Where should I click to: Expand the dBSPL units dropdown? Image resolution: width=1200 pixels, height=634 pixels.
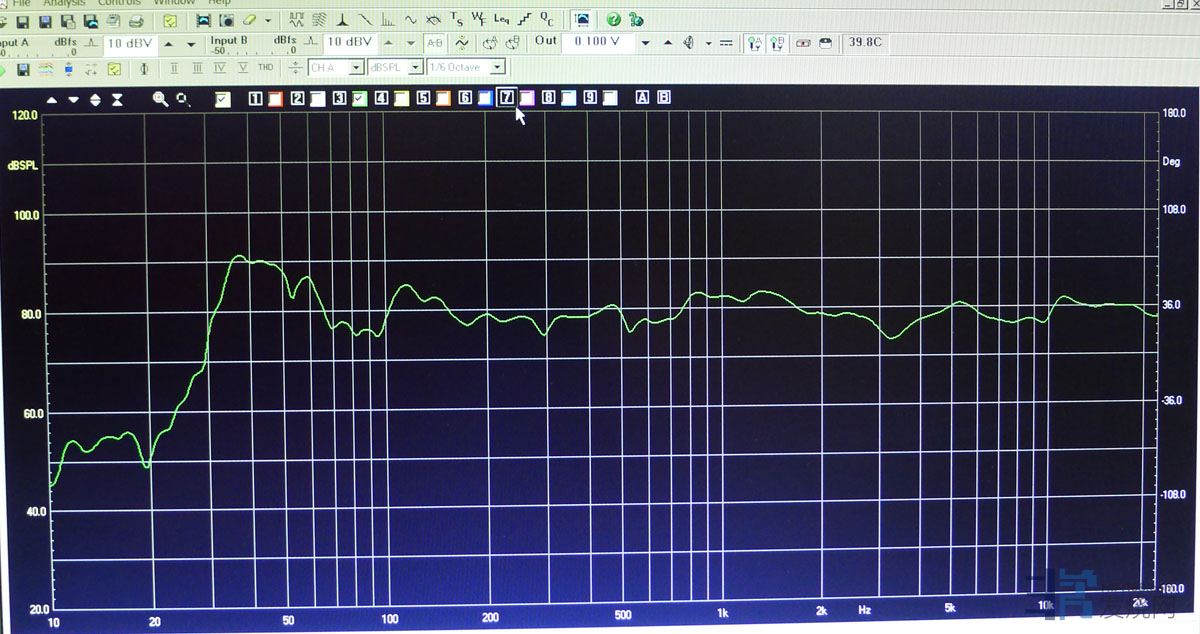[395, 68]
